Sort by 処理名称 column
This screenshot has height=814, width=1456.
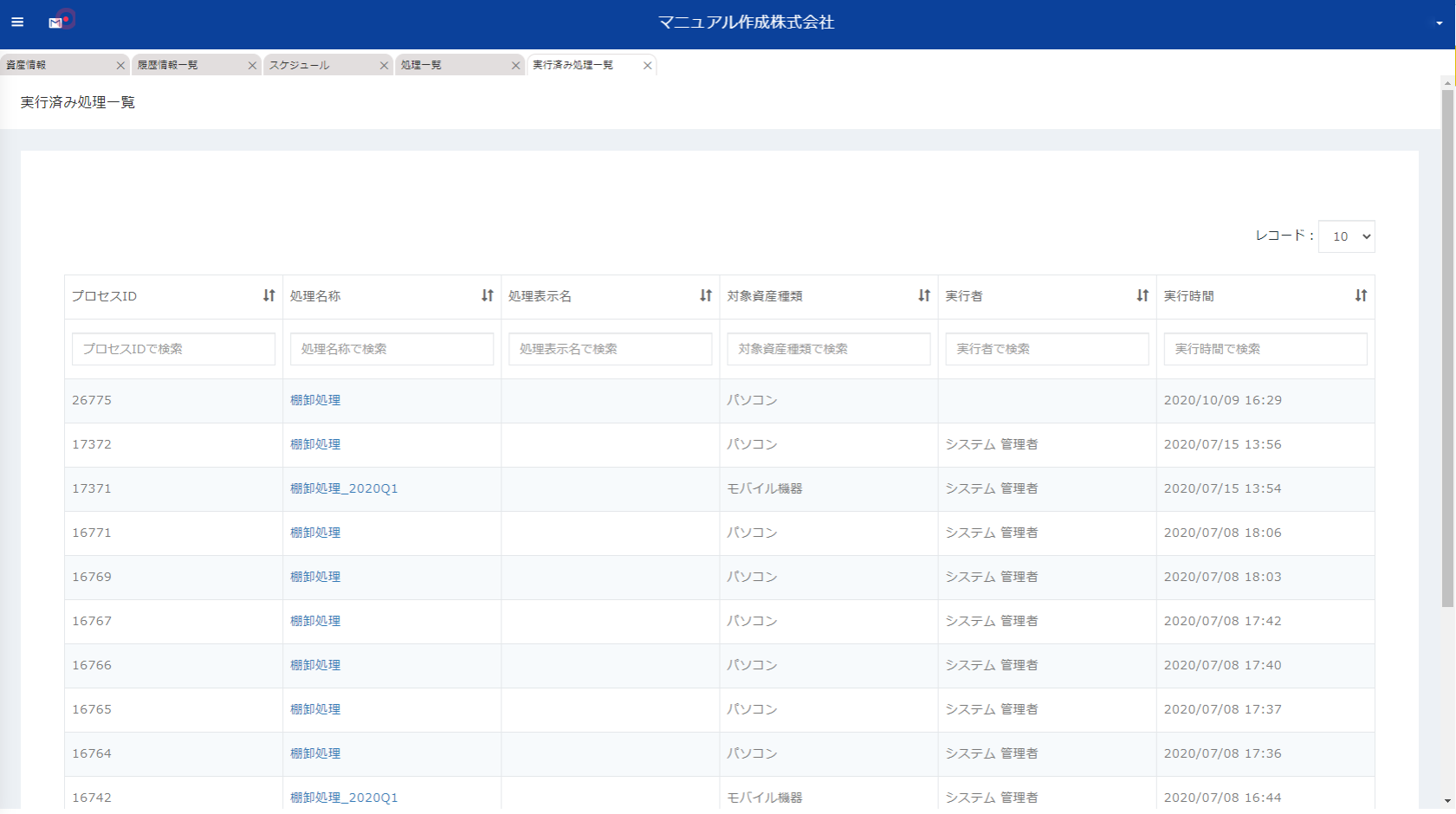pyautogui.click(x=488, y=296)
